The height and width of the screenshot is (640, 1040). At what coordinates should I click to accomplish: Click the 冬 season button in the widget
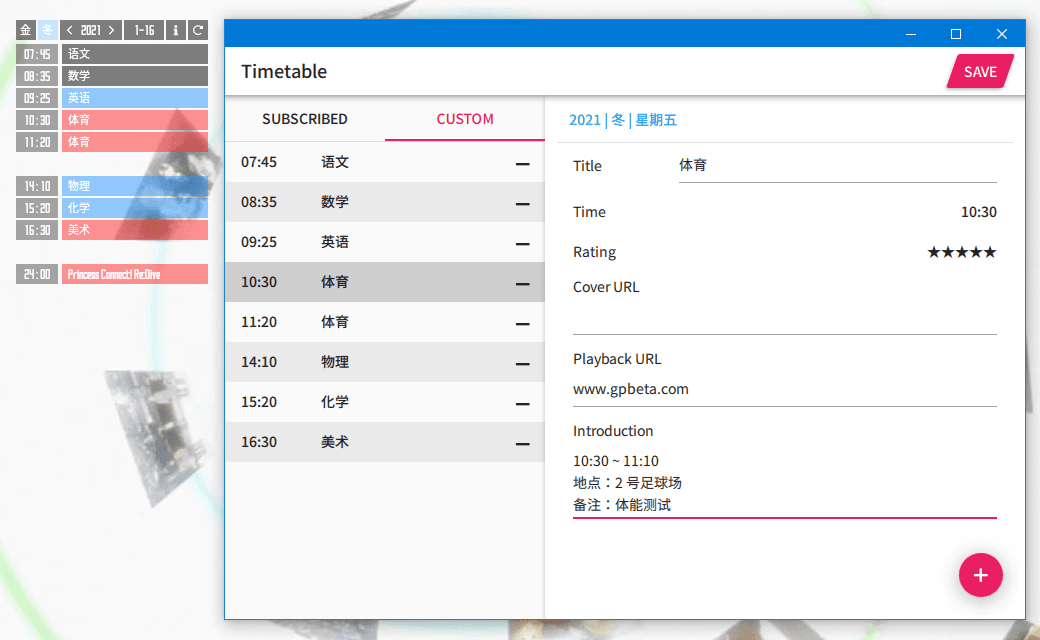pyautogui.click(x=47, y=30)
